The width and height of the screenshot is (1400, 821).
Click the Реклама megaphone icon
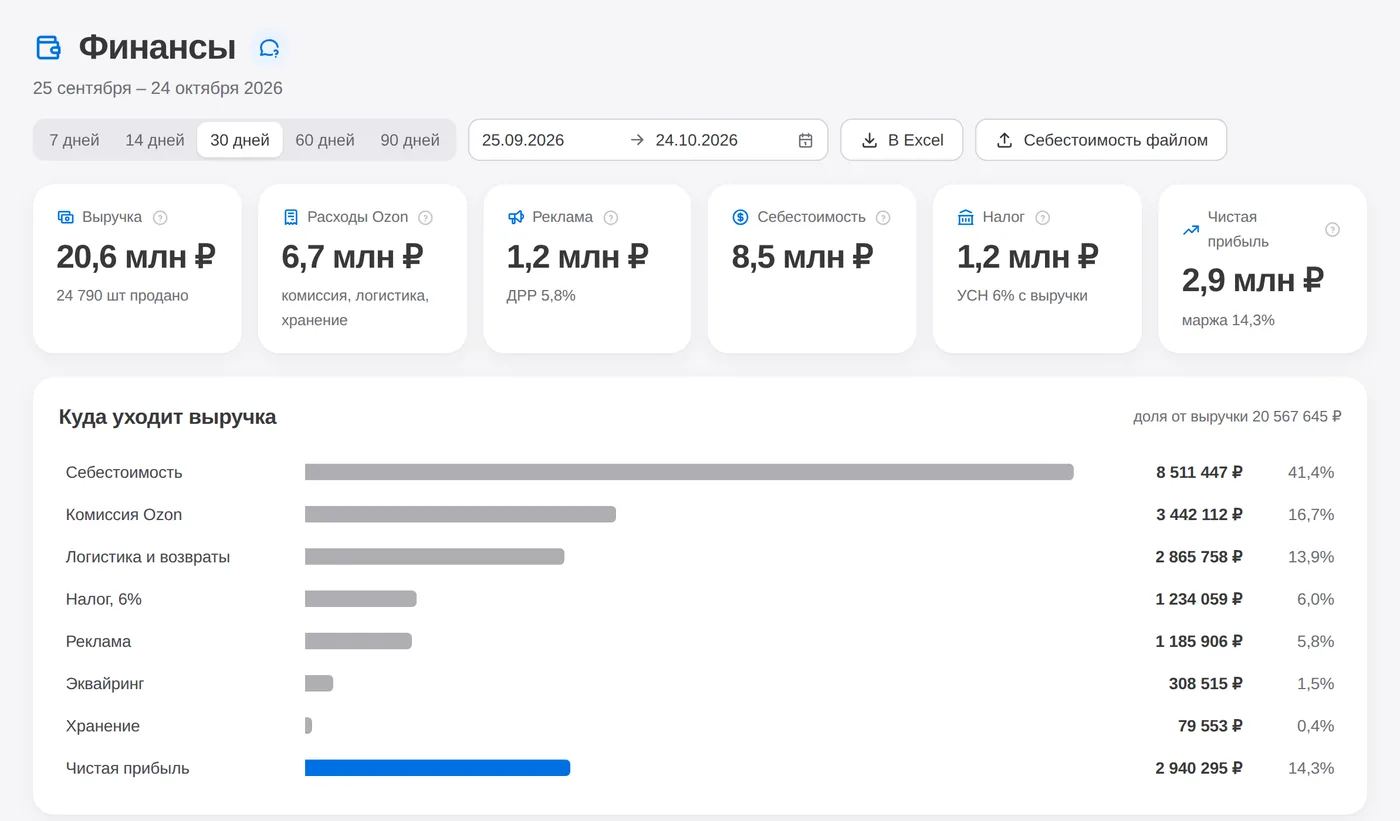point(516,217)
